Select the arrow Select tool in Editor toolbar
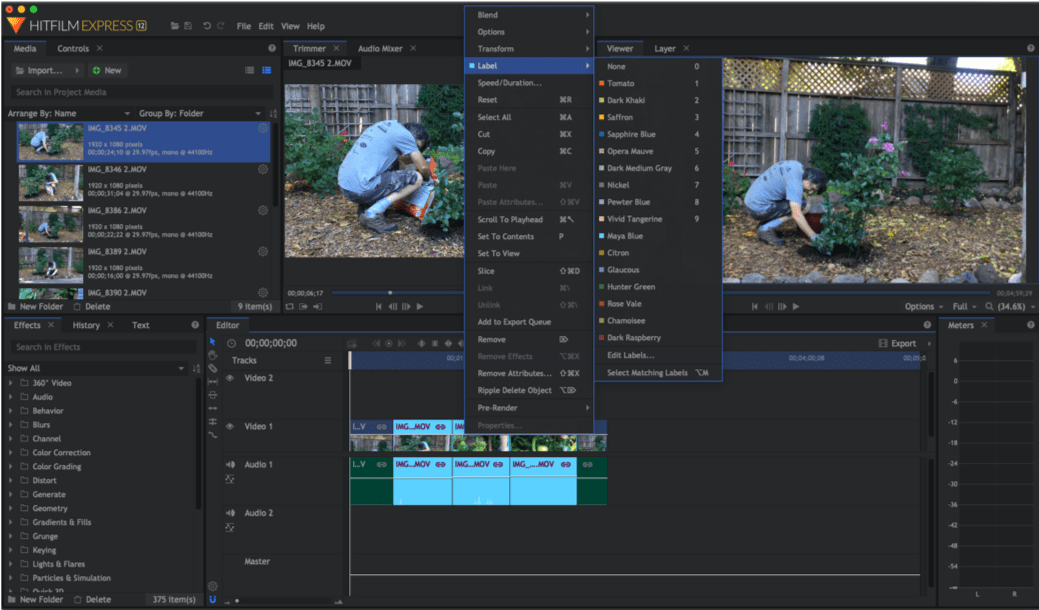This screenshot has width=1039, height=610. pos(212,341)
